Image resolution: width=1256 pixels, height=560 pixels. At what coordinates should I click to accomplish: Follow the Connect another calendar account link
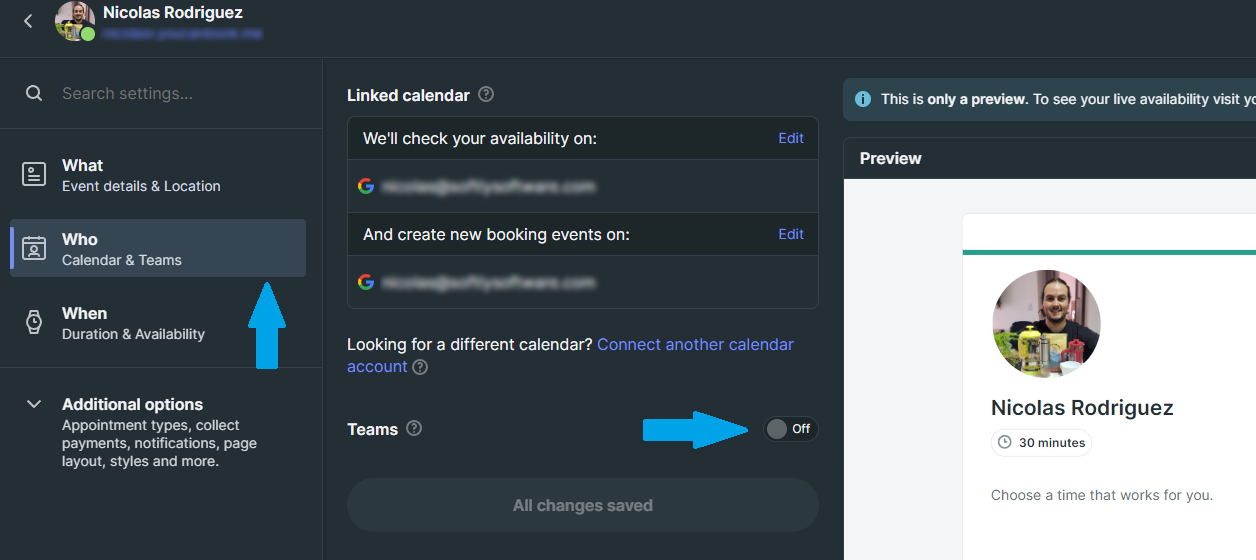[x=570, y=355]
